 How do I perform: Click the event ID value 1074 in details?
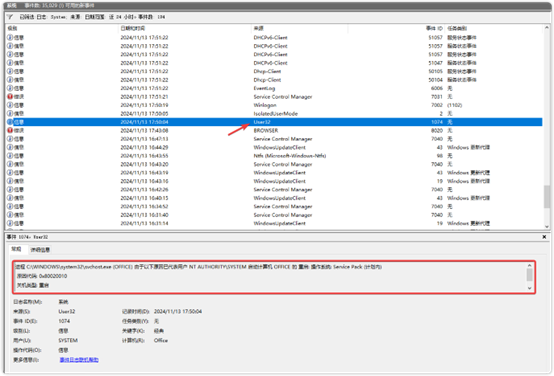coord(64,321)
